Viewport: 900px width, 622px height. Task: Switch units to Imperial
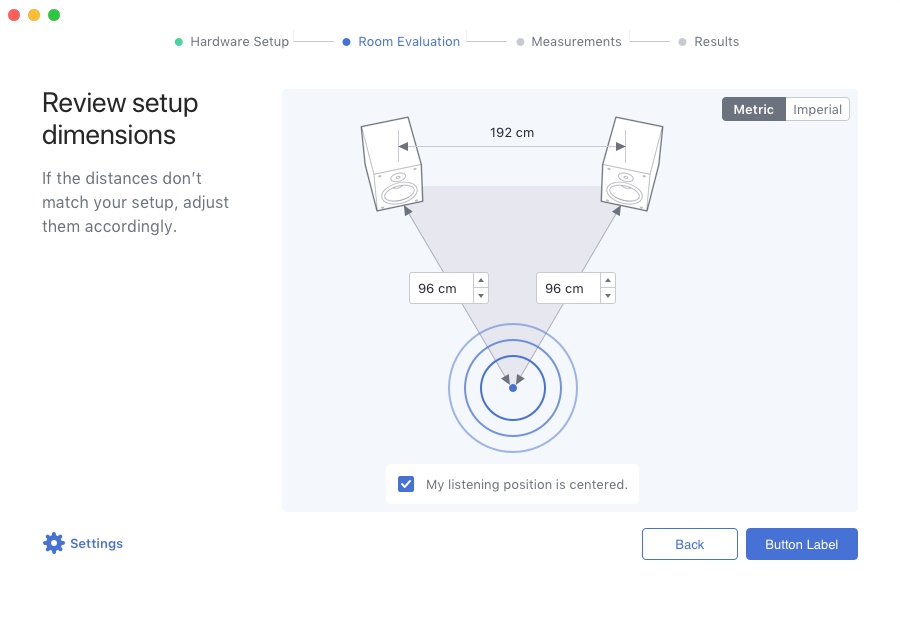pos(817,109)
